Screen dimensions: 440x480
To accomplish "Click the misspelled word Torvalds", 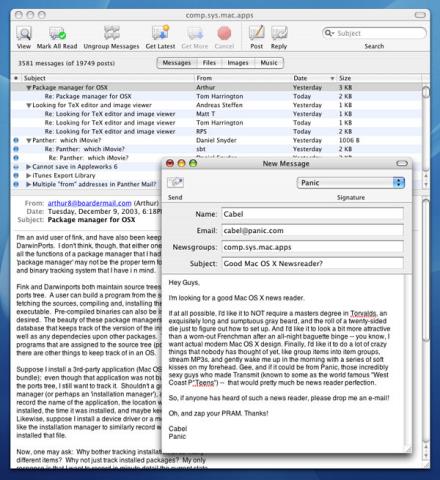I will 363,313.
